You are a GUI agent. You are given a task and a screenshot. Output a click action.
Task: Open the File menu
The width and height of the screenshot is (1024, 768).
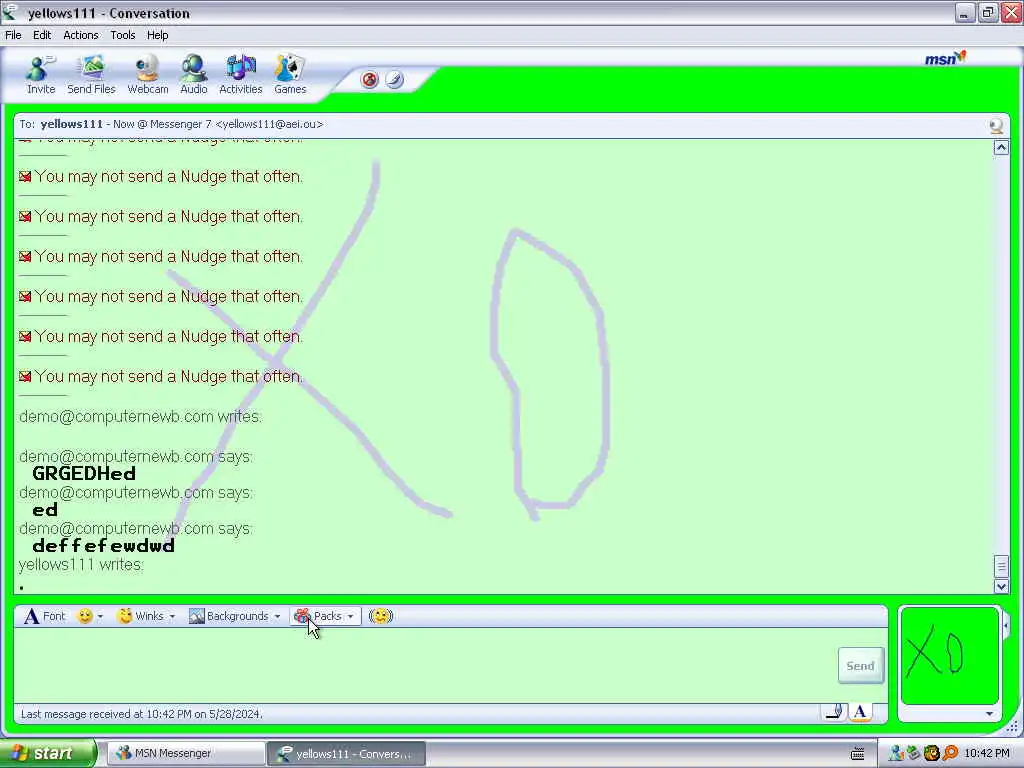tap(13, 35)
